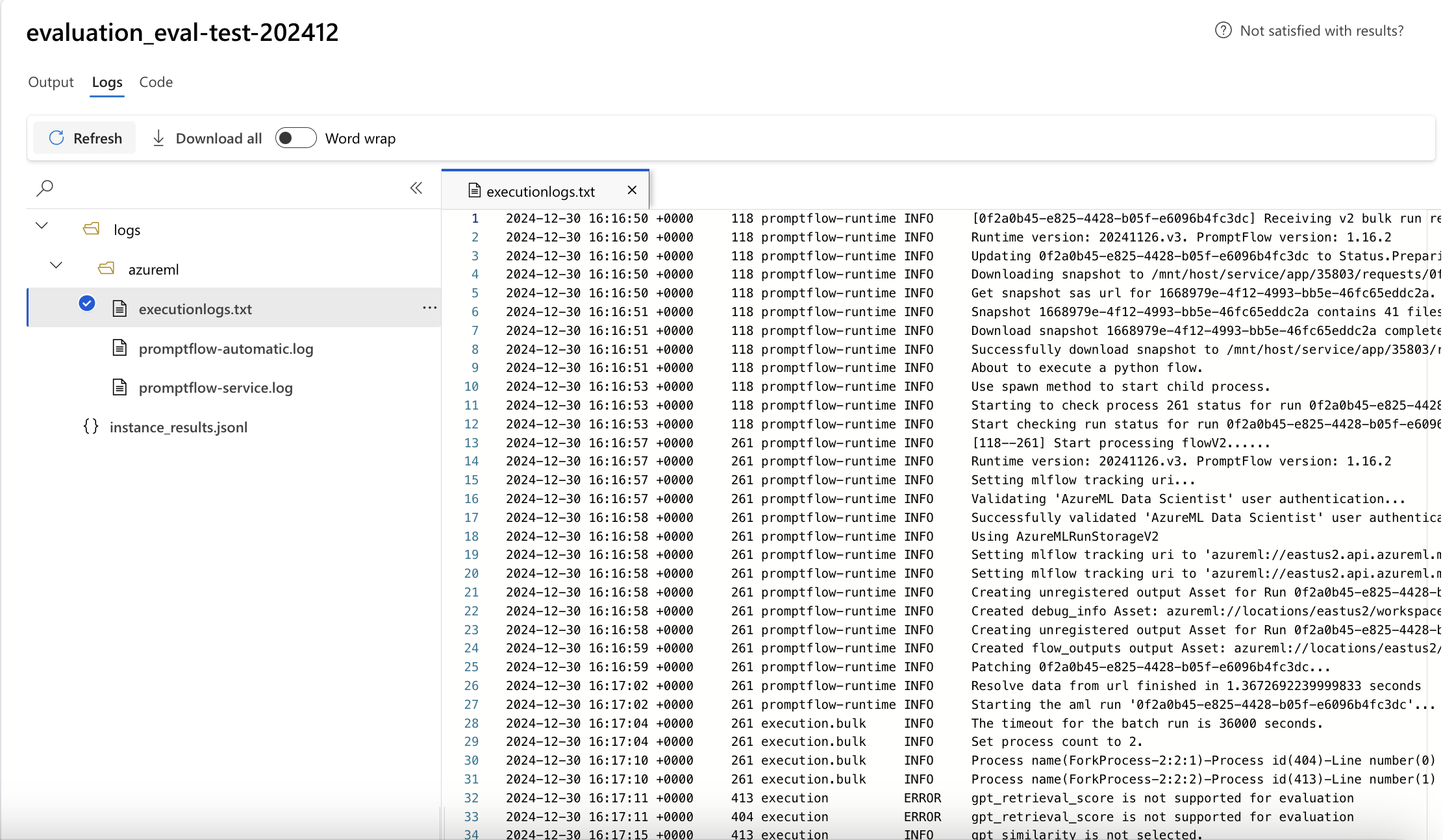Click the {} icon beside instance_results.jsonl

[x=92, y=426]
